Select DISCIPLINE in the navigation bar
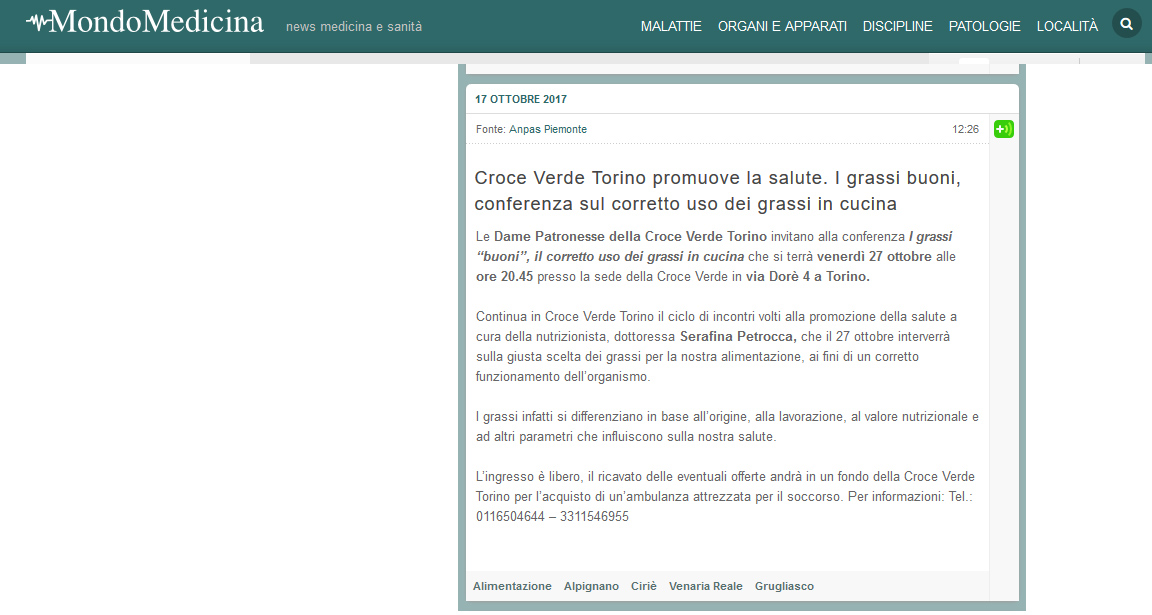This screenshot has height=615, width=1152. click(897, 26)
